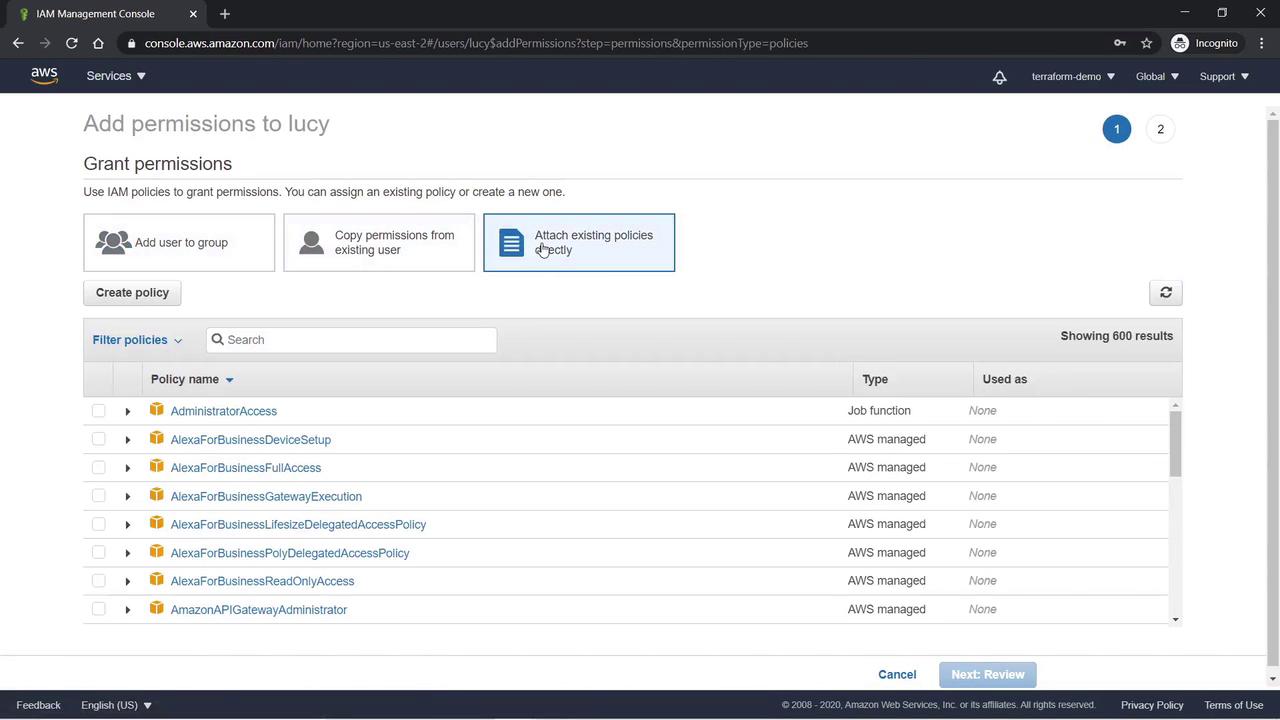
Task: Reload the page with browser refresh icon
Action: pyautogui.click(x=72, y=43)
